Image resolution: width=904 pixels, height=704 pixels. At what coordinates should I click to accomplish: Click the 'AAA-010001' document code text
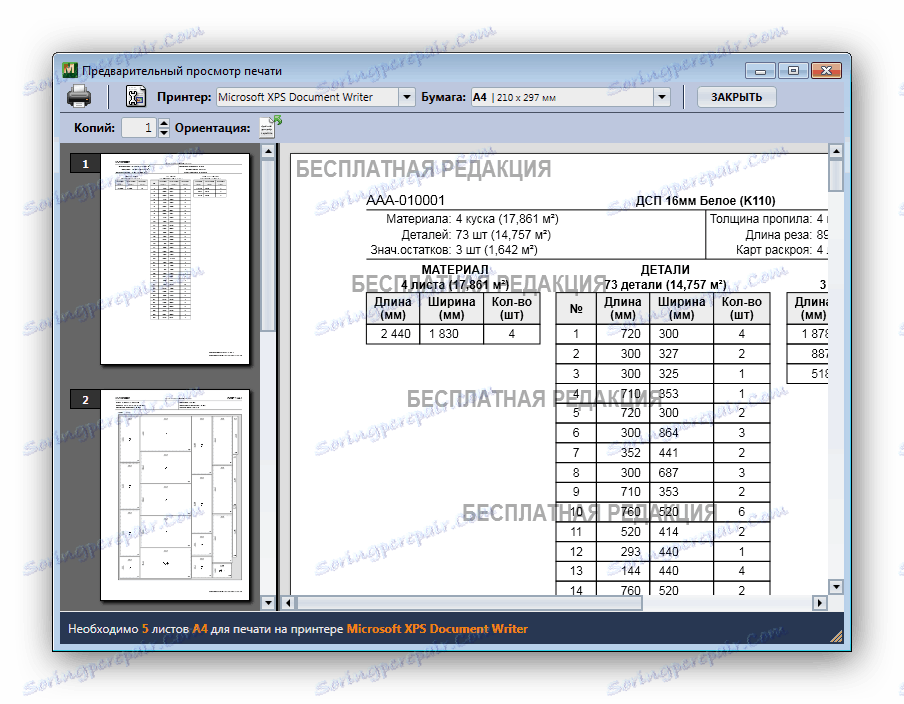pyautogui.click(x=405, y=201)
